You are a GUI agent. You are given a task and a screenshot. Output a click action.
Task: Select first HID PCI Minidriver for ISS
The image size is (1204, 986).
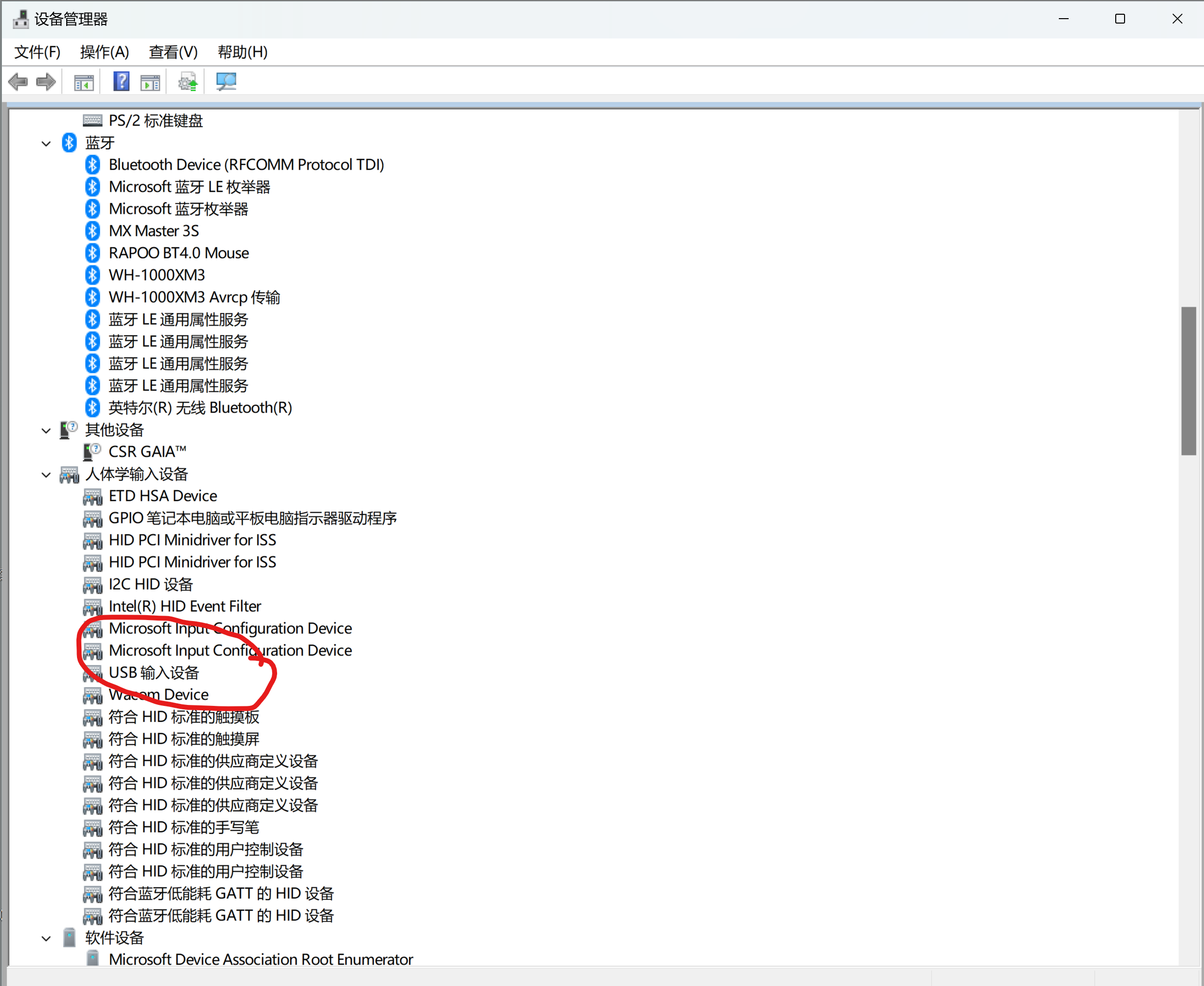(x=193, y=540)
